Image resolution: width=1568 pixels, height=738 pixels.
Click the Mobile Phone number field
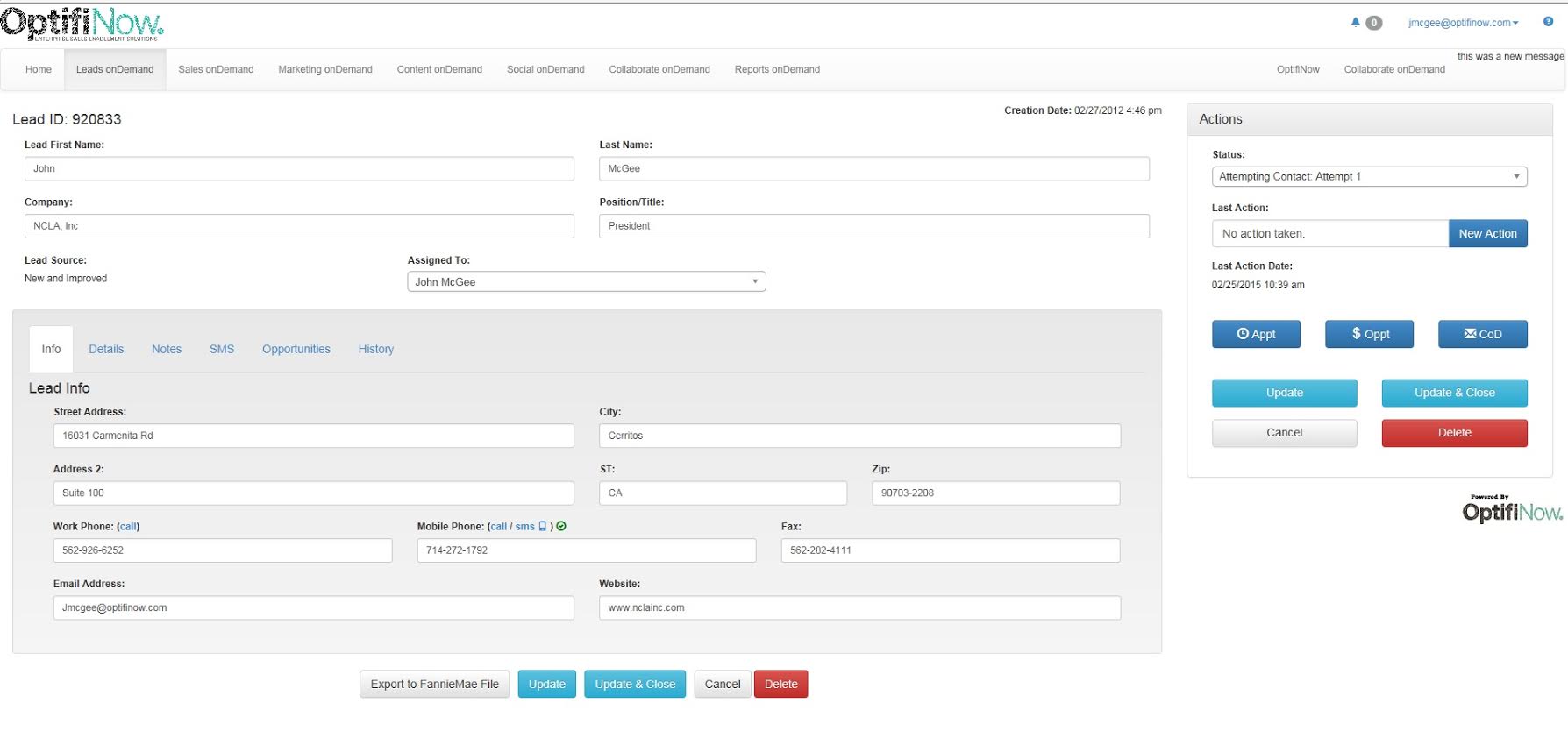[x=587, y=550]
